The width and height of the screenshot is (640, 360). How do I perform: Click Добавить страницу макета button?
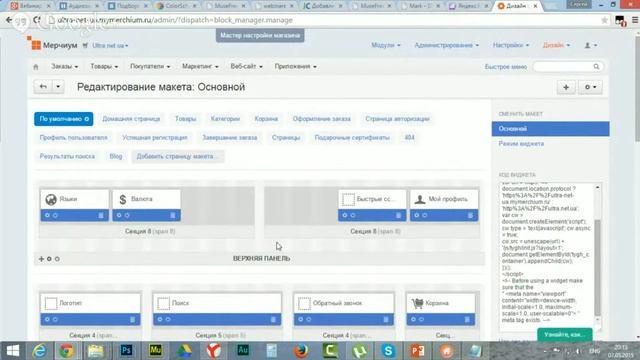(178, 156)
